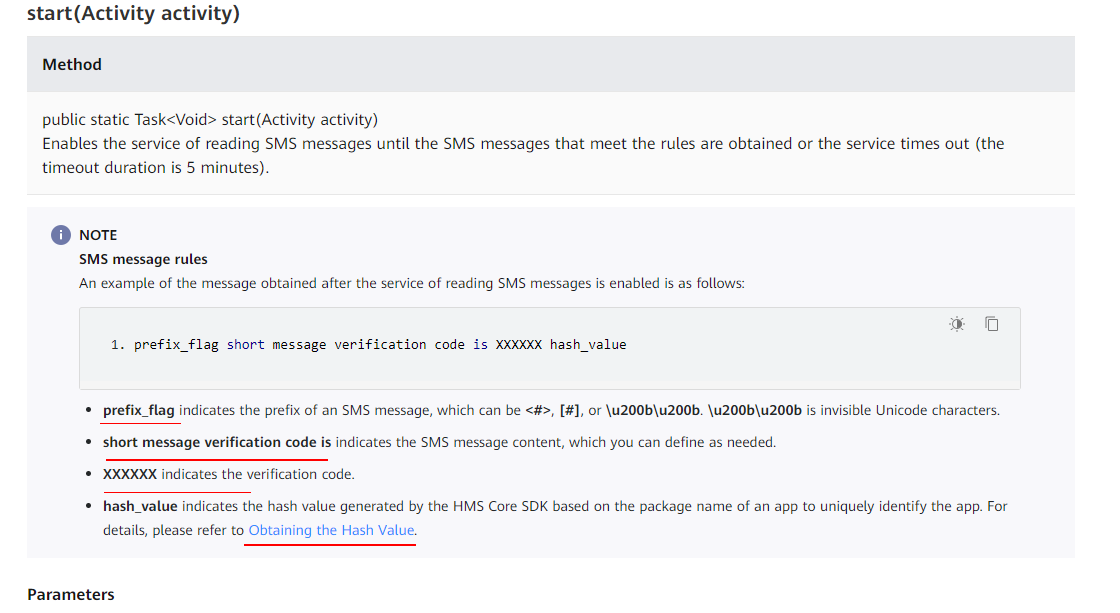The height and width of the screenshot is (613, 1120).
Task: Click the 'timeout duration is 5 minutes' text
Action: point(153,168)
